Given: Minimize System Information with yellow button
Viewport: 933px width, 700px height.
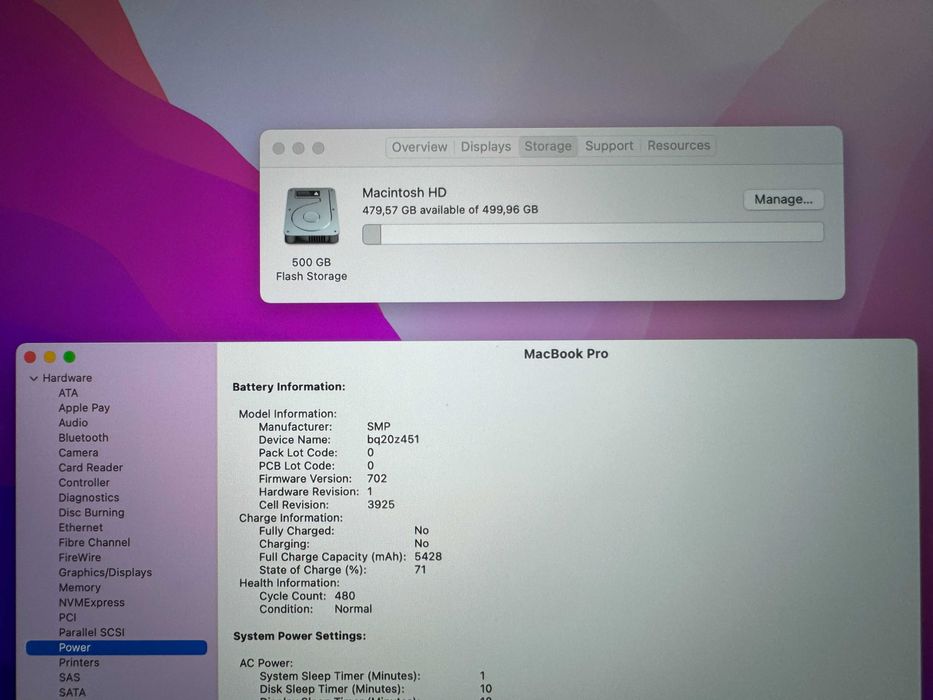Looking at the screenshot, I should (49, 357).
